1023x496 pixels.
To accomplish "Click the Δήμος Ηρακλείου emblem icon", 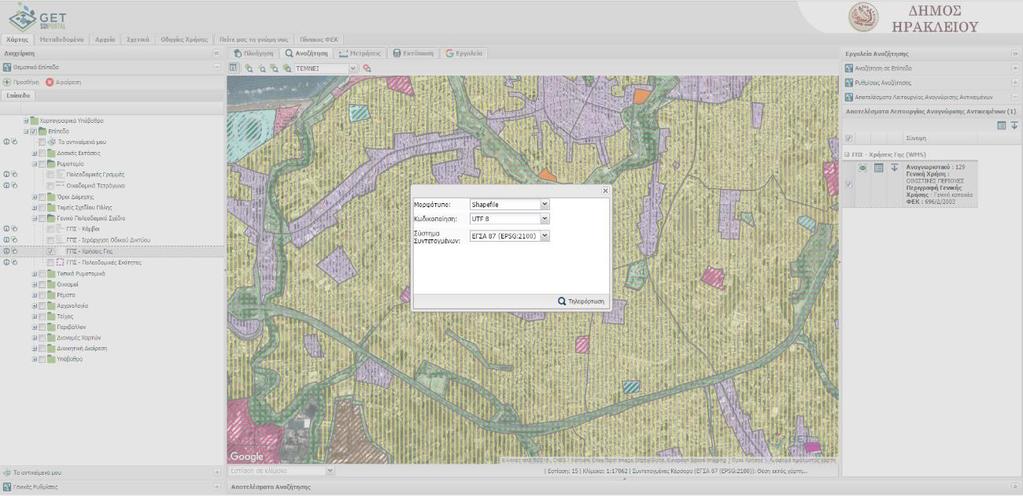I will coord(863,17).
